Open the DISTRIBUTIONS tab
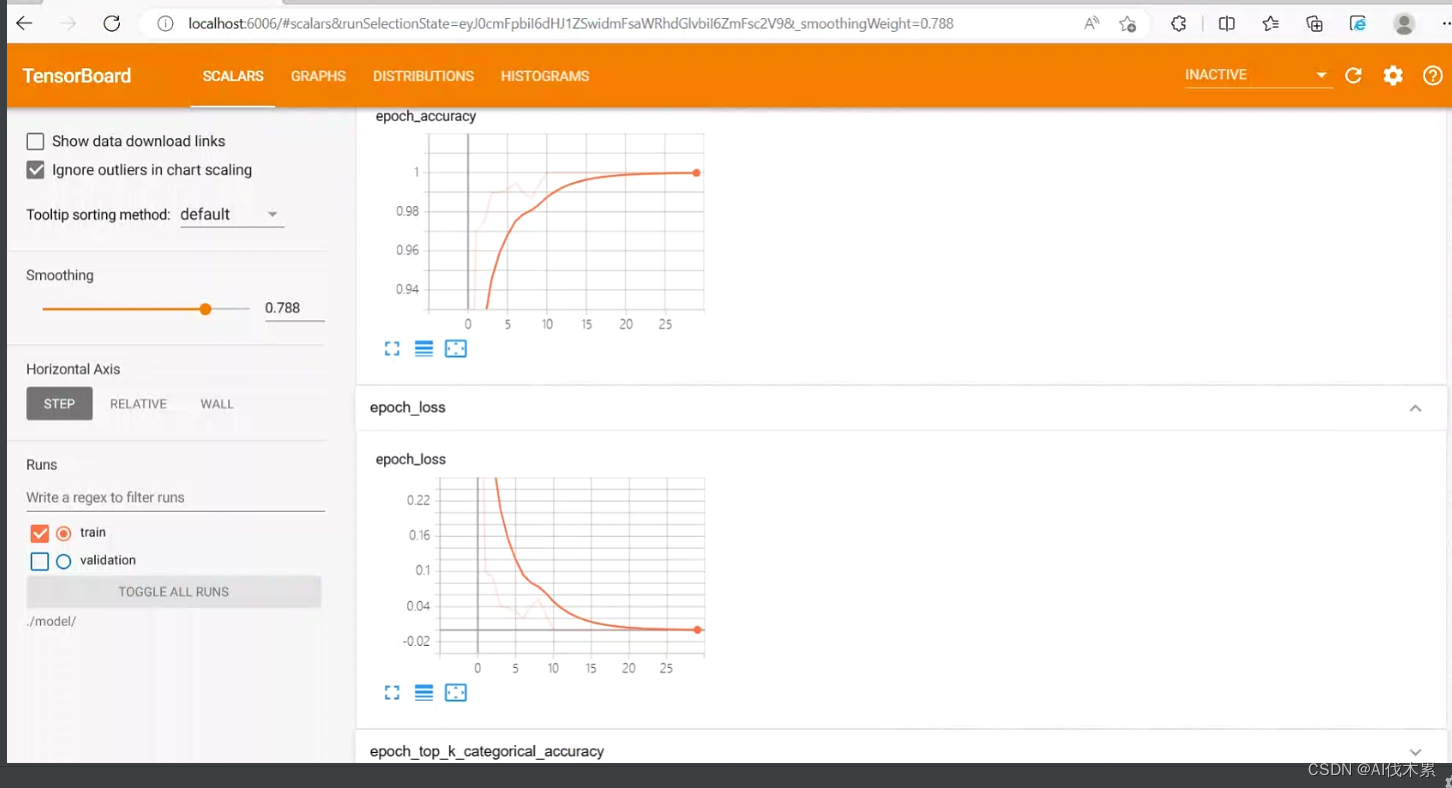This screenshot has width=1452, height=788. (x=423, y=76)
